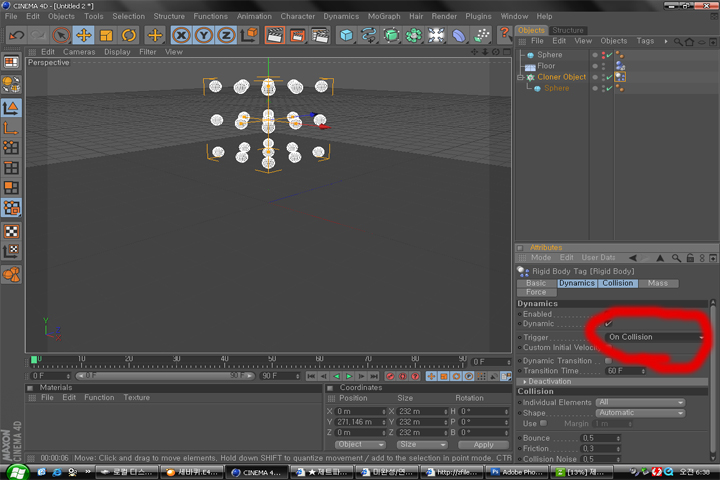Toggle the X-axis lock

[181, 35]
